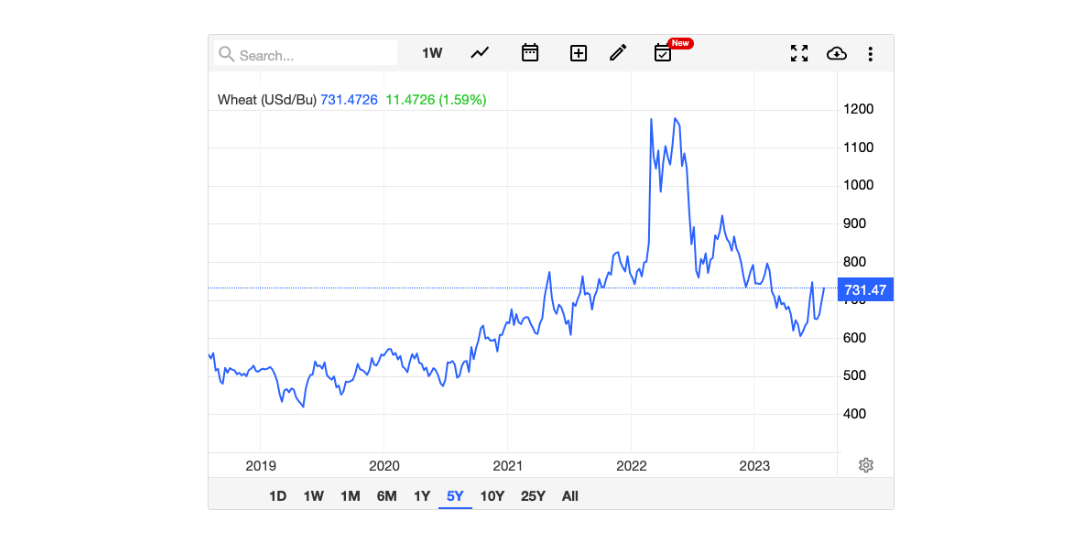Image resolution: width=1090 pixels, height=560 pixels.
Task: Select the 6M time range
Action: [x=387, y=496]
